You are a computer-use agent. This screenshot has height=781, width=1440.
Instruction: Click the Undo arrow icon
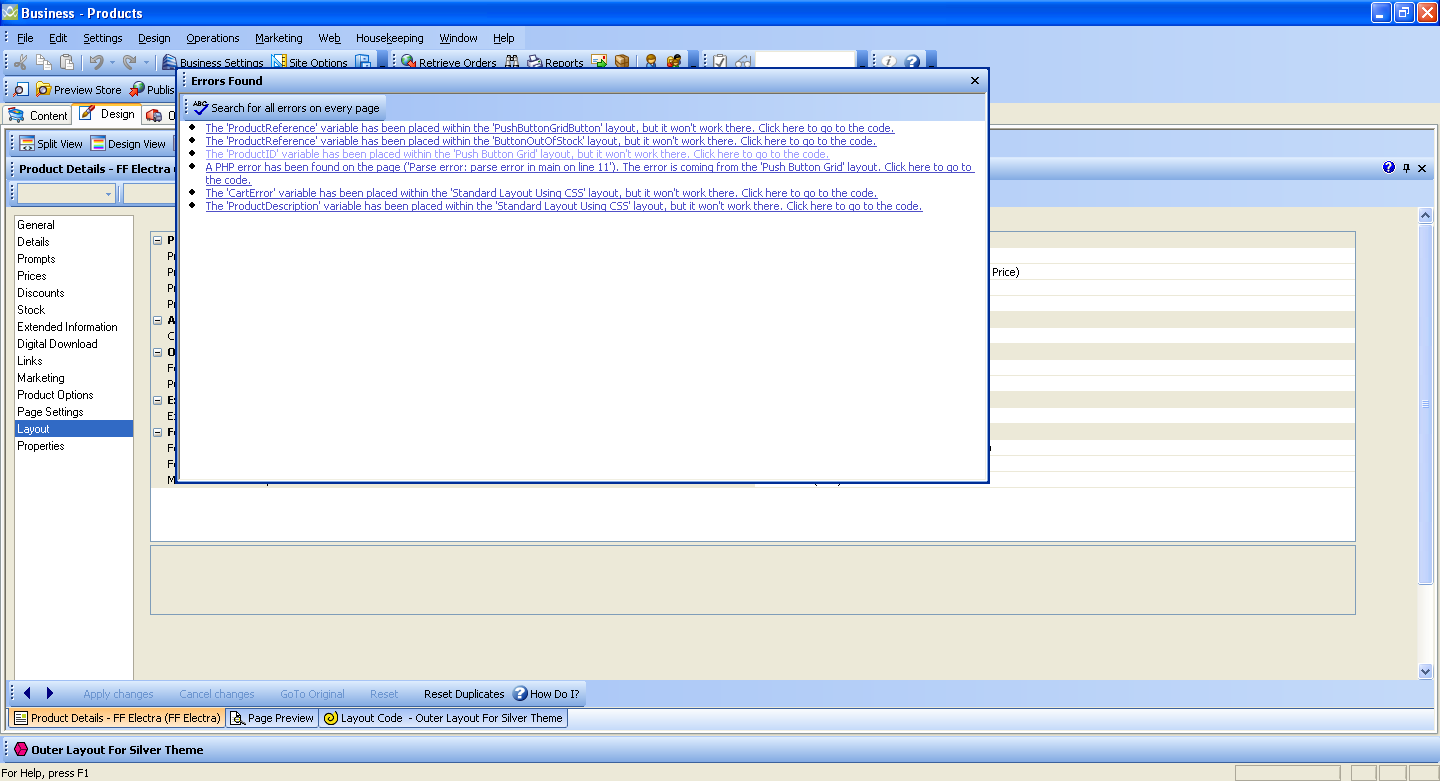coord(97,62)
